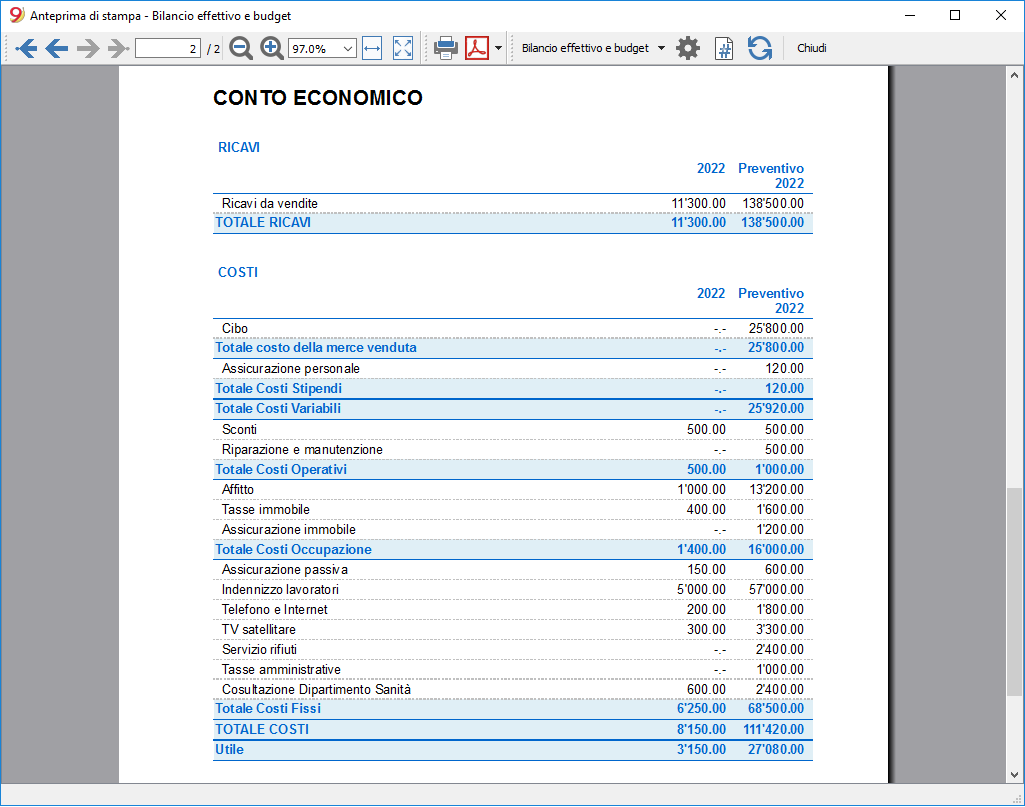
Task: Click the Chiudi button
Action: (811, 48)
